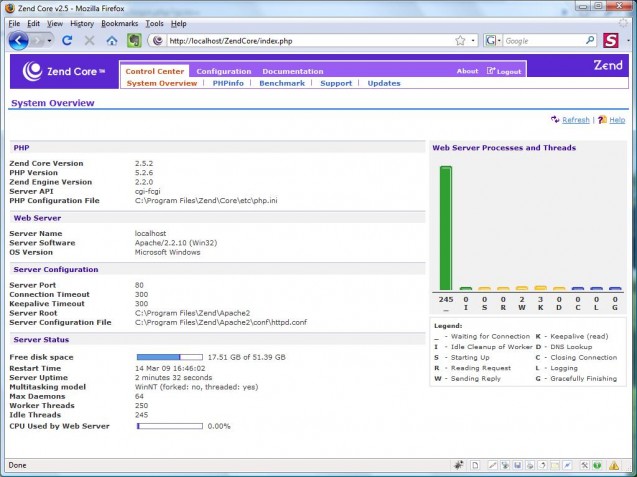Click the undo arrow icon in status bar

542,465
